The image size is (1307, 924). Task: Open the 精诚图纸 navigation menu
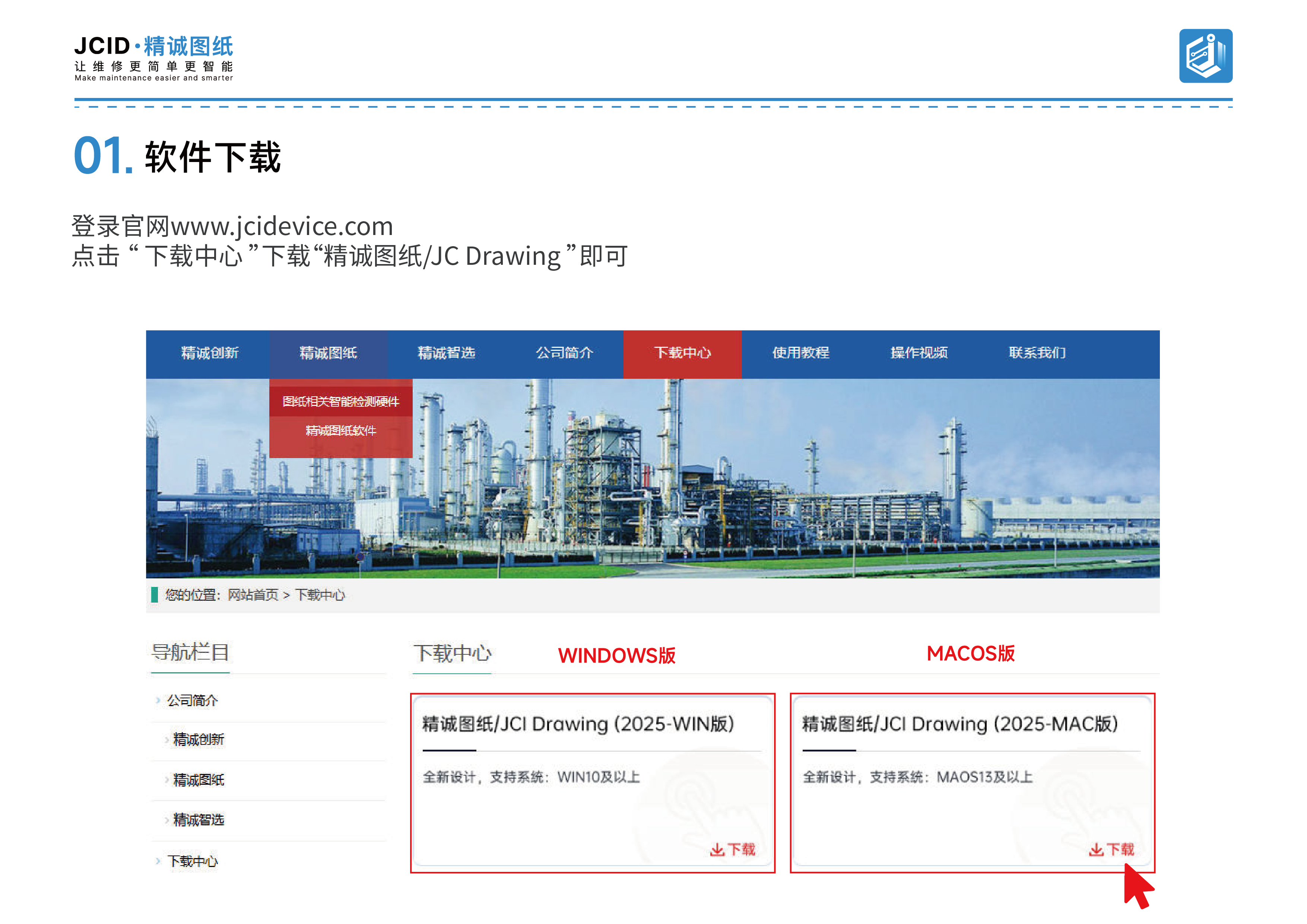pos(328,353)
